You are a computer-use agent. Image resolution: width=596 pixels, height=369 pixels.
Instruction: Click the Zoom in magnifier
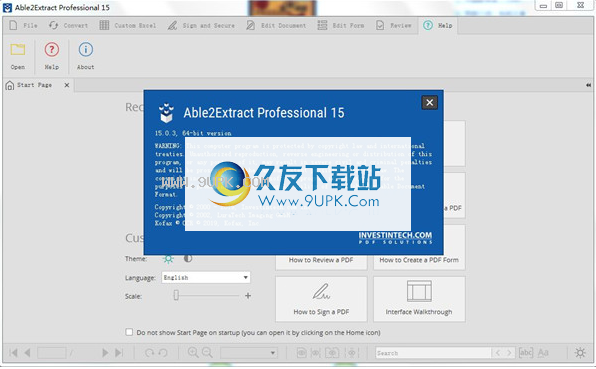[193, 352]
